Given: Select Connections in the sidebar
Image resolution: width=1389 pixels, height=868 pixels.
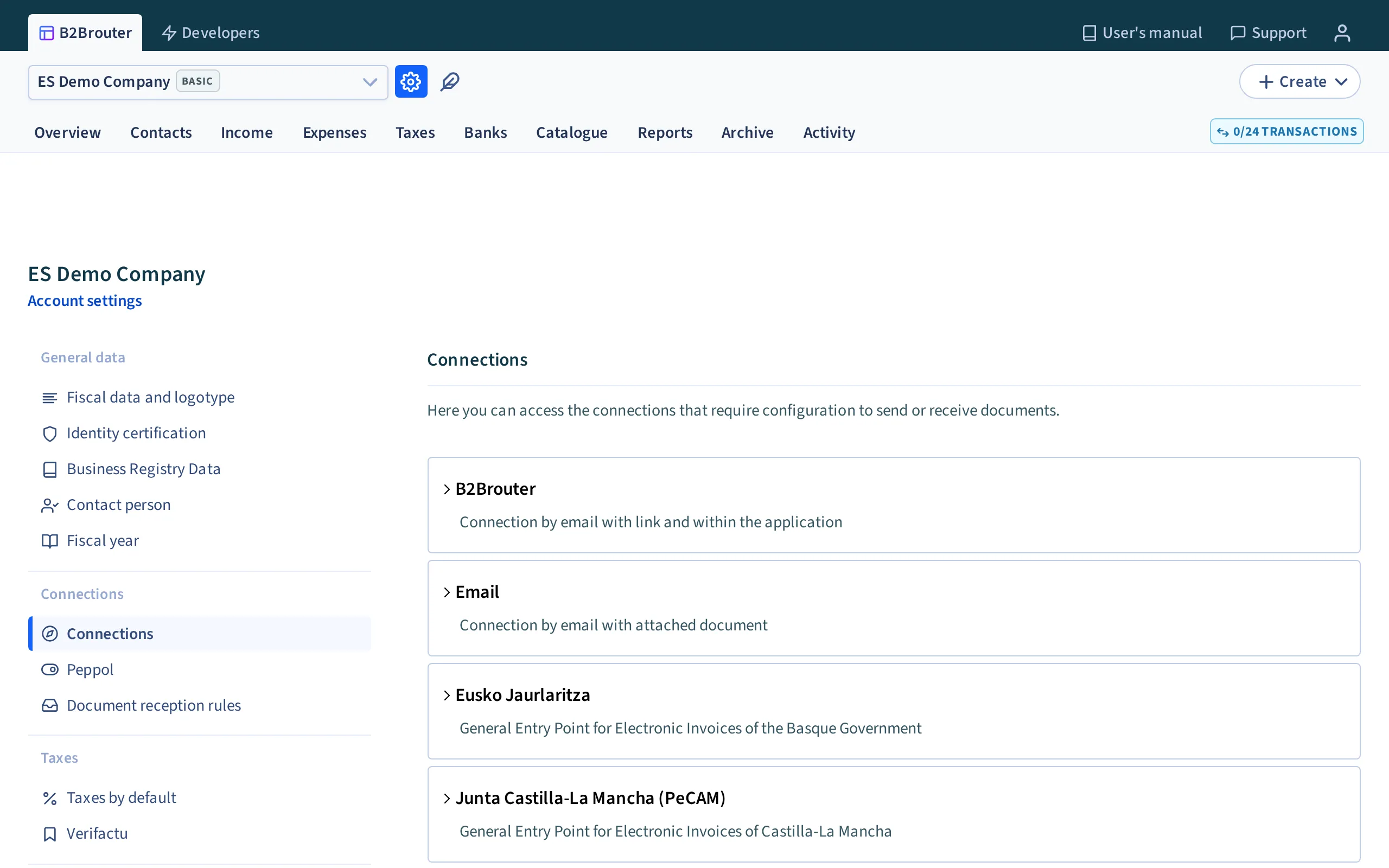Looking at the screenshot, I should tap(200, 634).
